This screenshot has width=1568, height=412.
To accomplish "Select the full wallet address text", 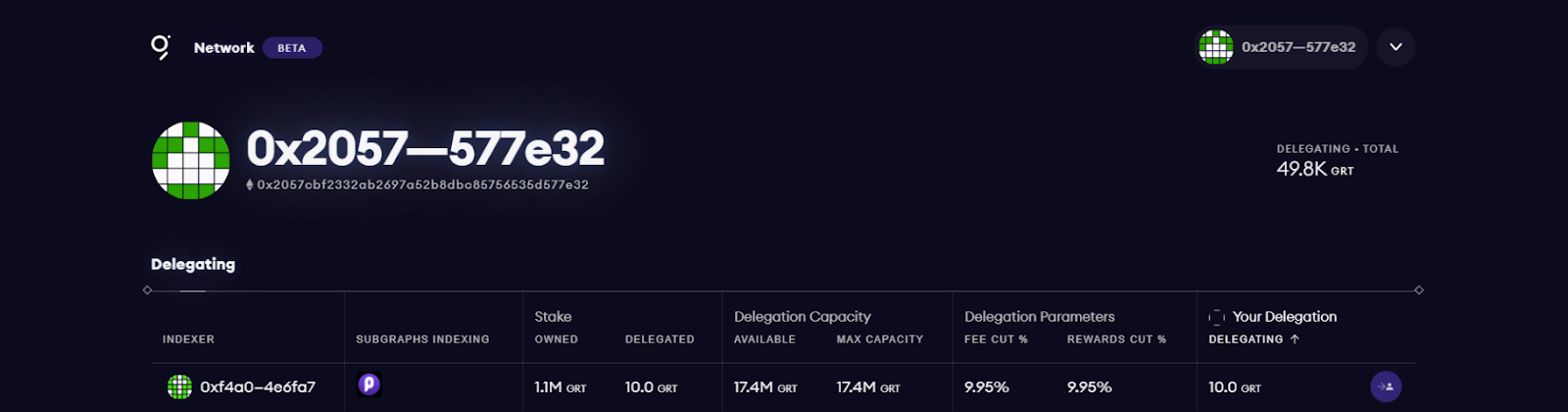I will pyautogui.click(x=422, y=184).
